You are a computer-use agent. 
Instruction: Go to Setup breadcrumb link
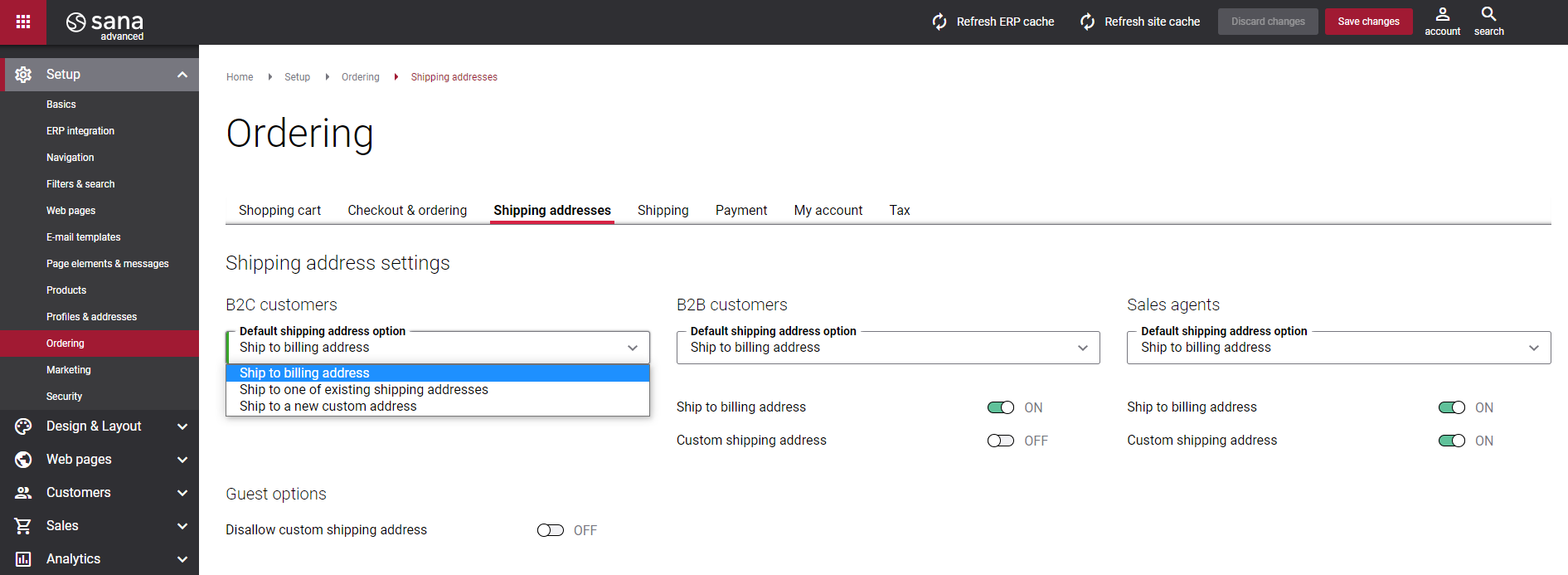pos(297,77)
